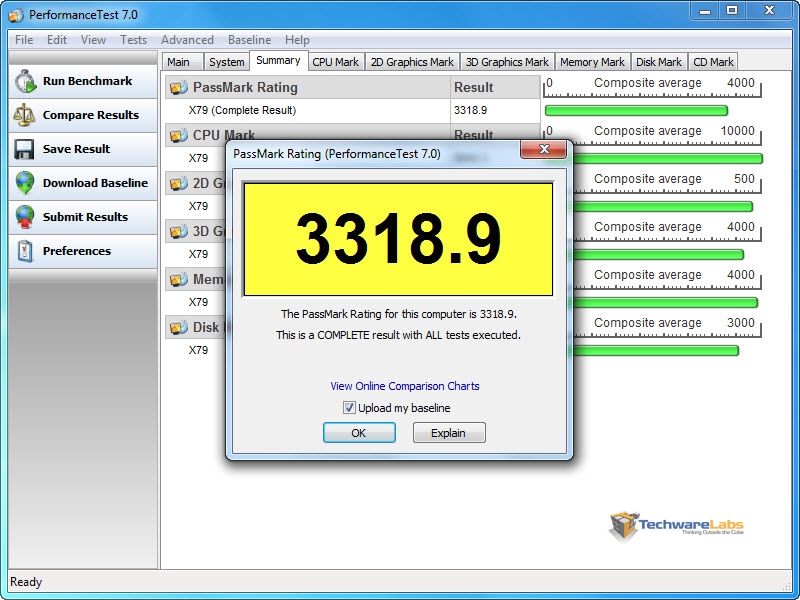This screenshot has width=800, height=600.
Task: Click the Submit Results globe icon
Action: (24, 217)
